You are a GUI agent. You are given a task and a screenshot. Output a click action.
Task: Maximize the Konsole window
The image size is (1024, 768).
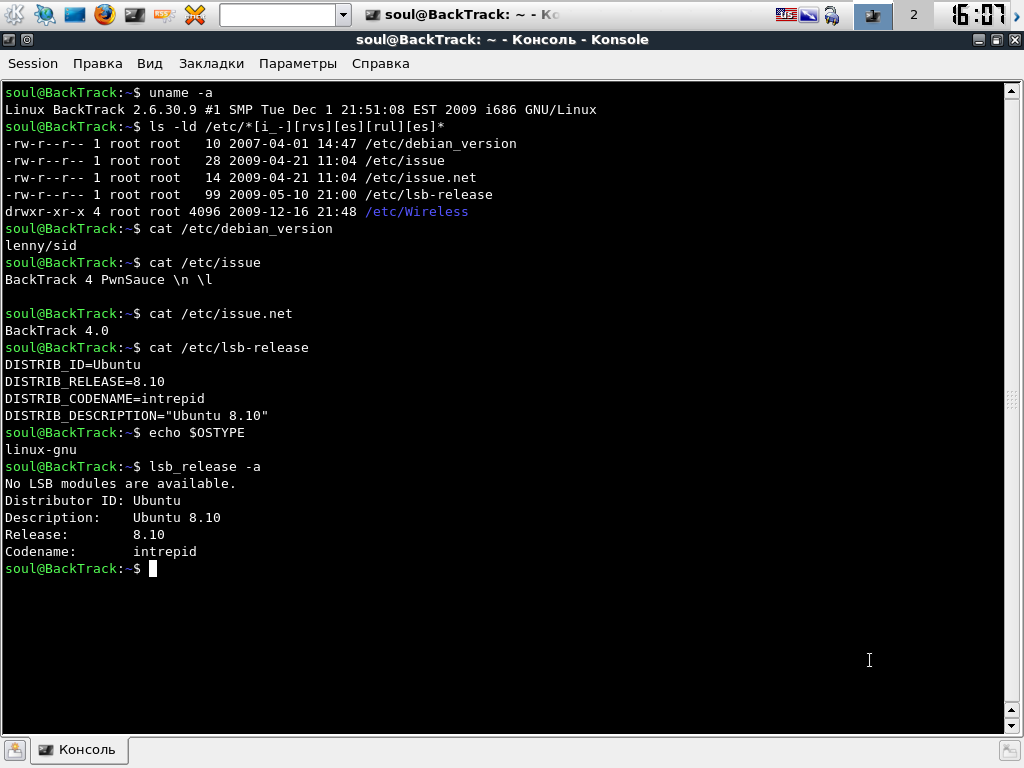tap(997, 40)
